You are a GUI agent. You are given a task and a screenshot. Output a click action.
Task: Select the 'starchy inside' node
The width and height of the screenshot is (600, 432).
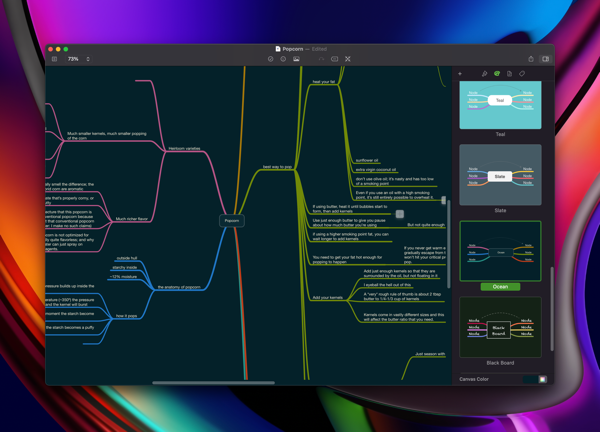point(125,267)
